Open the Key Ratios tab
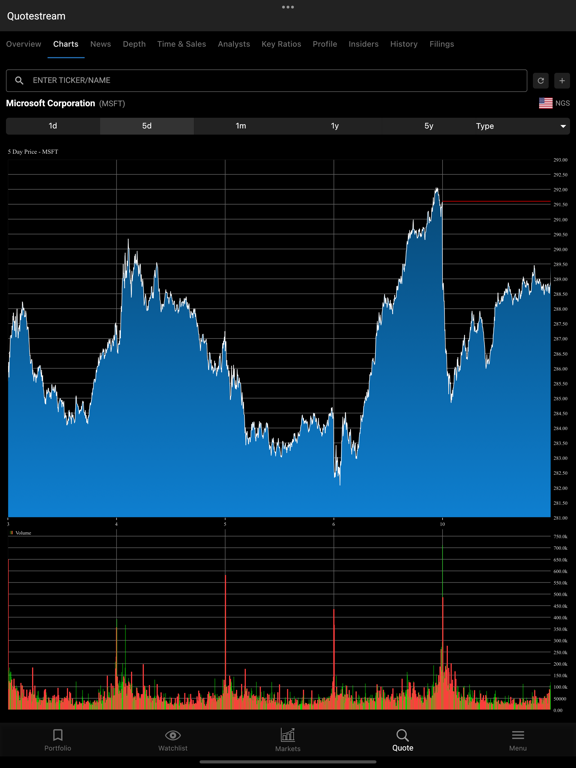Viewport: 576px width, 768px height. click(x=281, y=44)
